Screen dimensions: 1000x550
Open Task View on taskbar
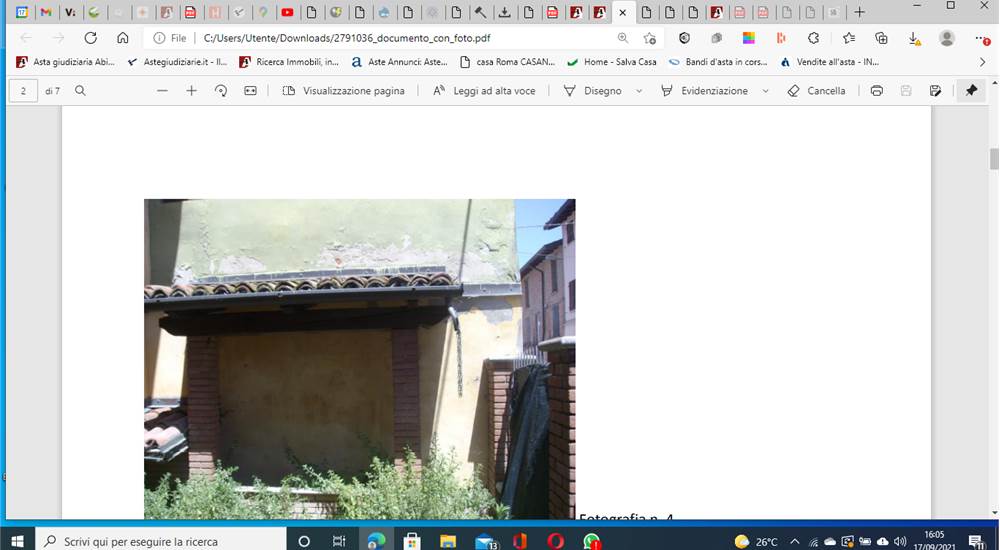tap(339, 541)
